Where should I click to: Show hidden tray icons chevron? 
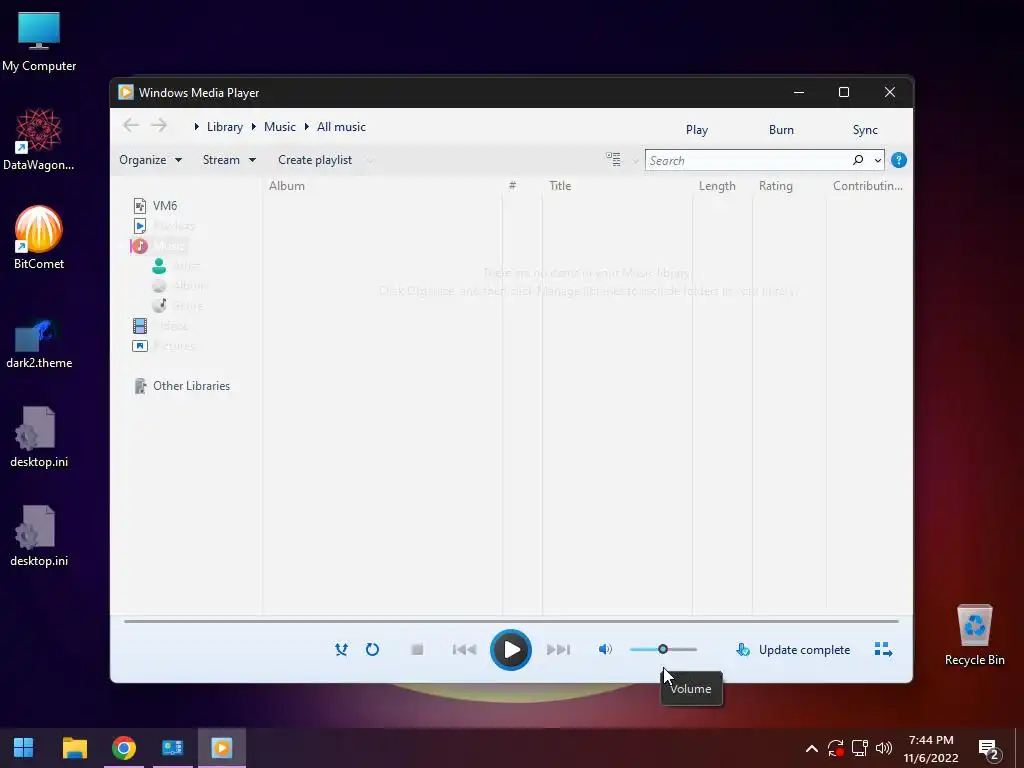click(x=812, y=748)
